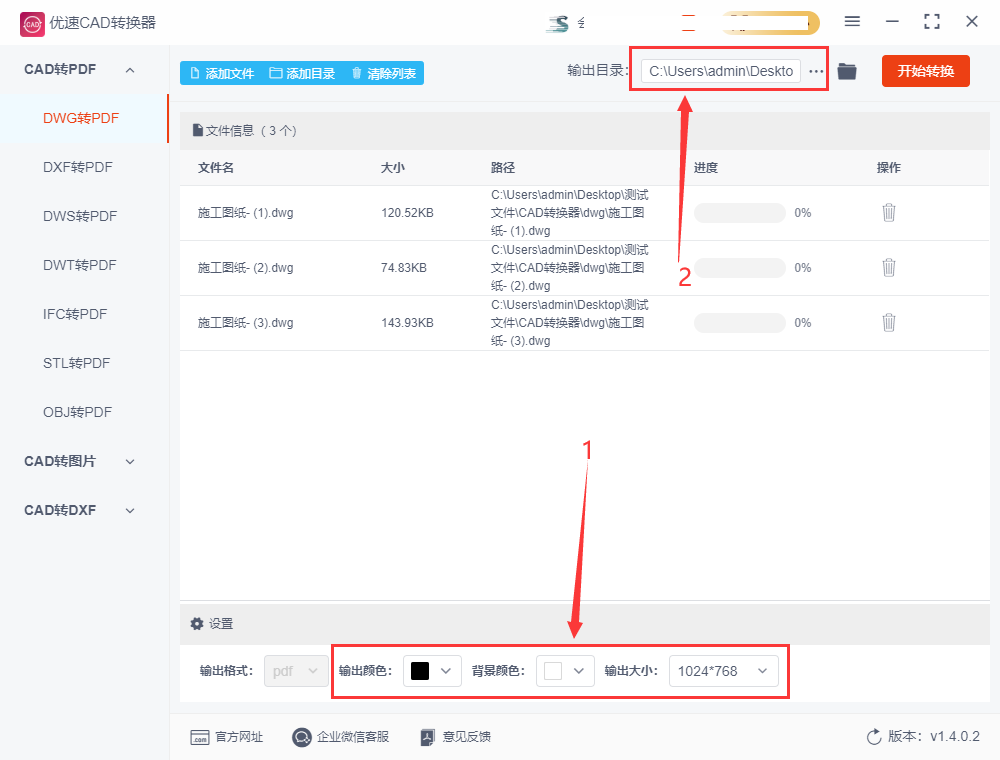Screen dimensions: 1000x760
Task: Click the 添加文件 button
Action: coord(222,73)
